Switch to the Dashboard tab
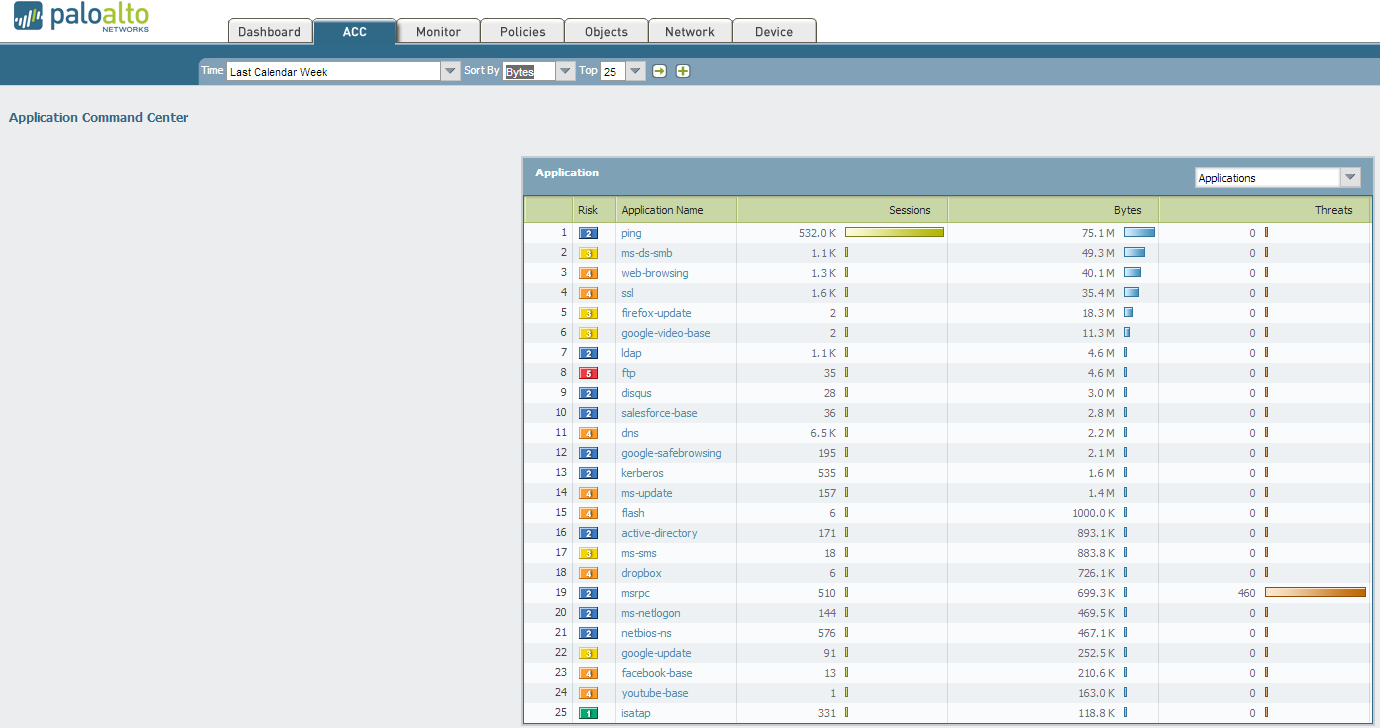The width and height of the screenshot is (1380, 728). point(270,31)
